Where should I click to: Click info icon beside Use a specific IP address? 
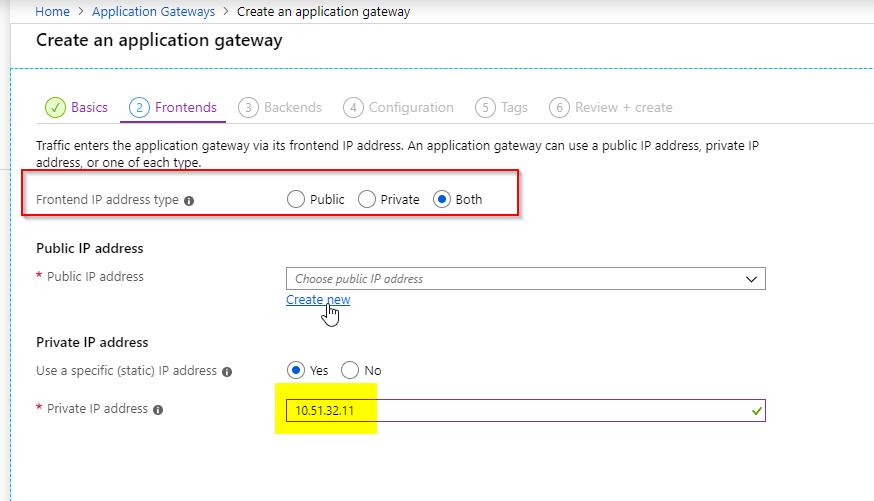click(x=227, y=371)
